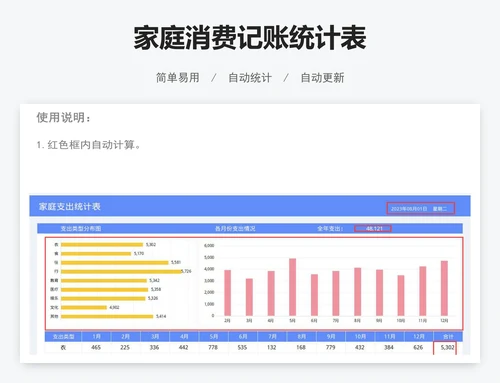The height and width of the screenshot is (383, 500).
Task: Select the 9月 table column header
Action: (331, 337)
